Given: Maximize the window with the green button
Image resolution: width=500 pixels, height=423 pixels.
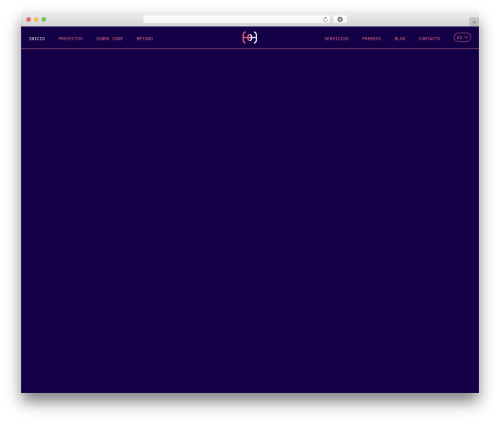Looking at the screenshot, I should 44,19.
